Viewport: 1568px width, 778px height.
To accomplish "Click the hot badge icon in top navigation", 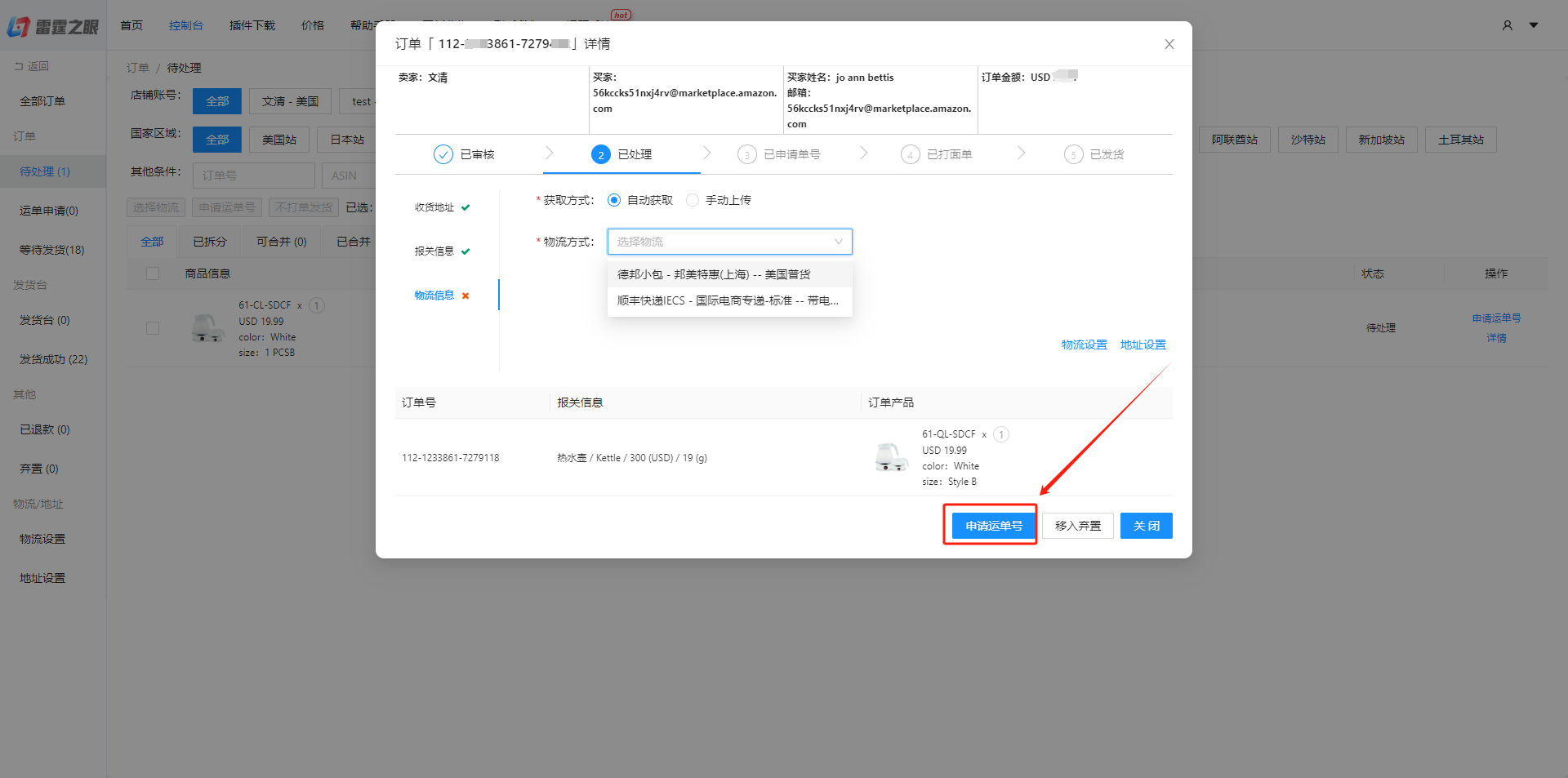I will point(621,14).
